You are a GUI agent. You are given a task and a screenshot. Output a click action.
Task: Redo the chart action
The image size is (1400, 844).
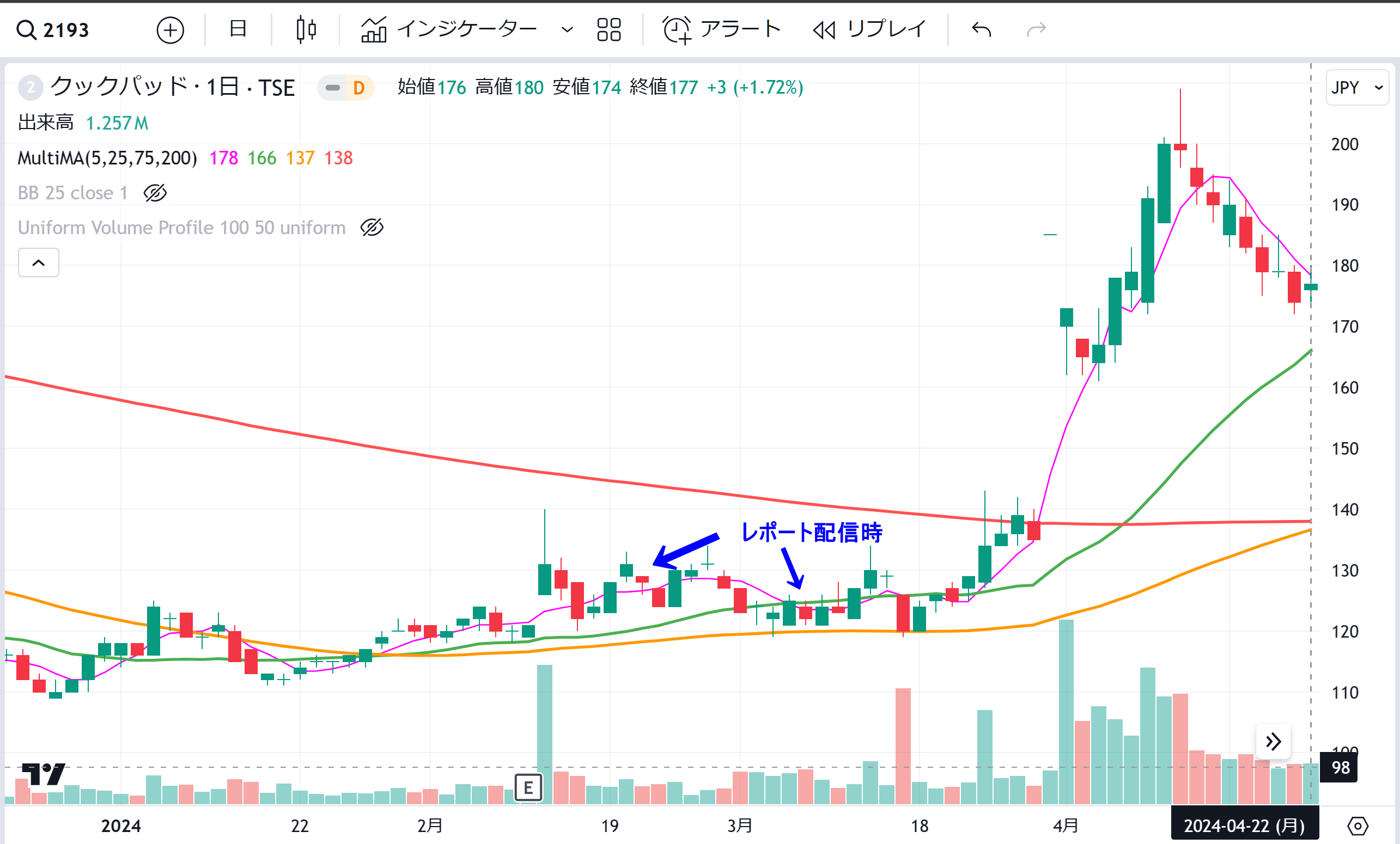pos(1037,29)
